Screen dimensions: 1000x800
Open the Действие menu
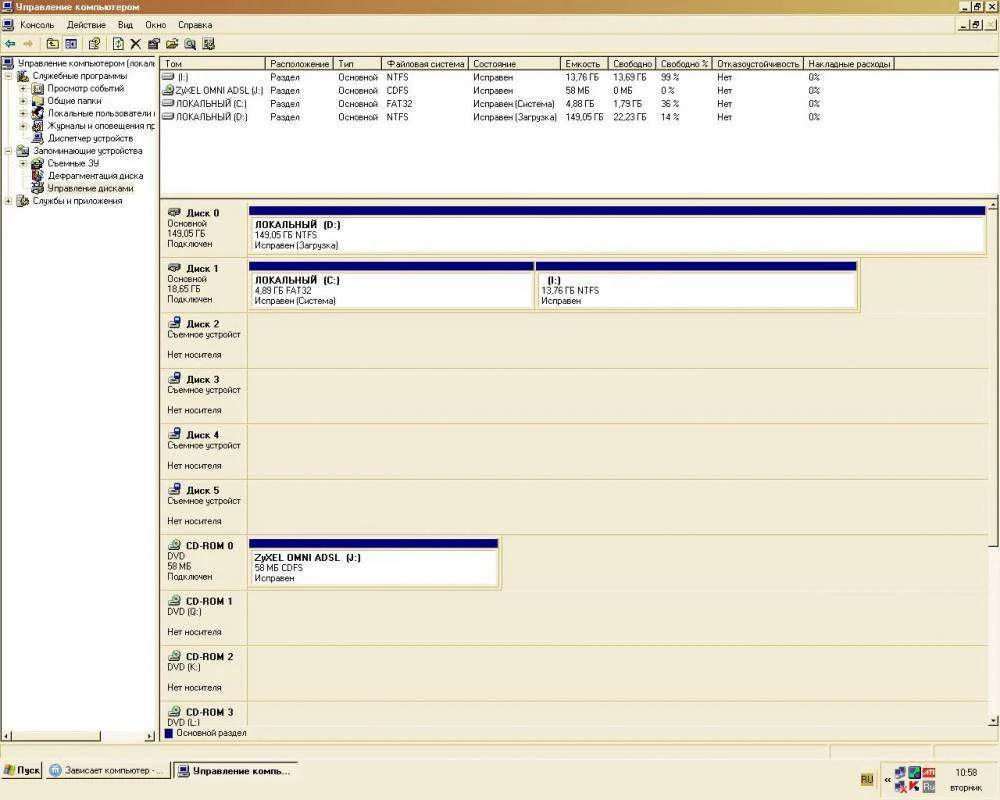(x=86, y=25)
